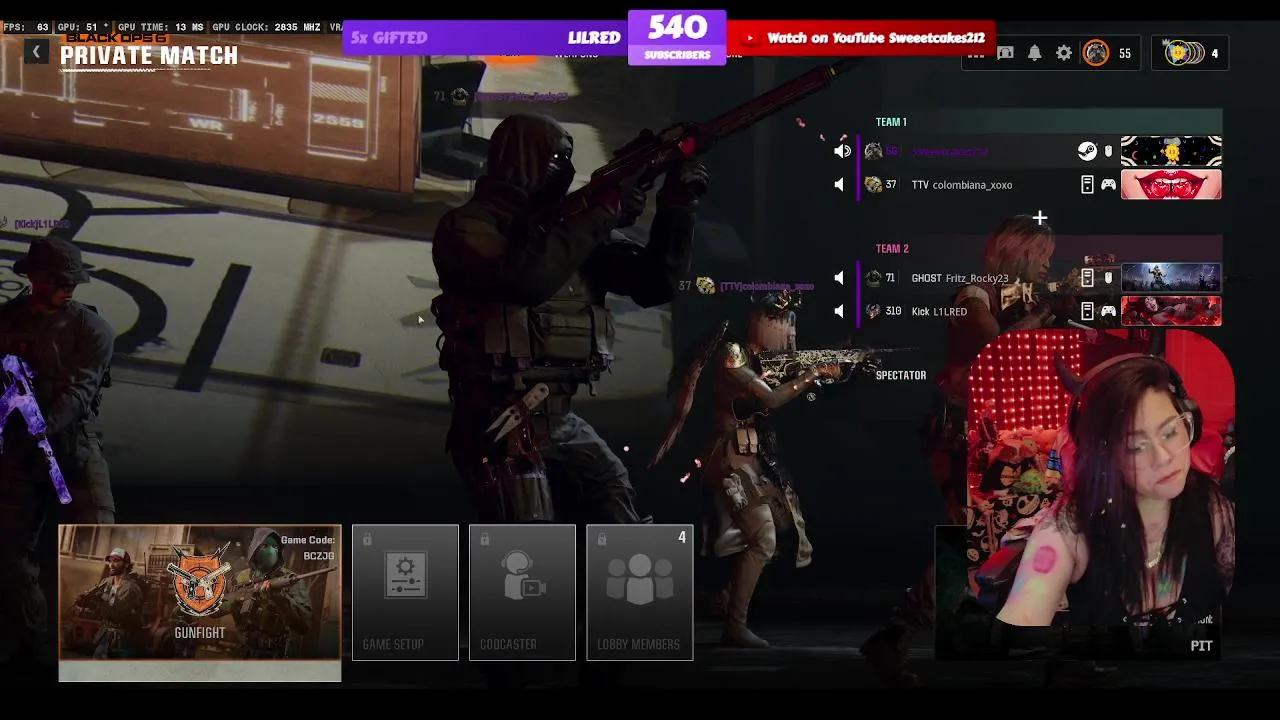Open the headset social channels icon
Viewport: 1280px width, 720px height.
tap(1006, 53)
